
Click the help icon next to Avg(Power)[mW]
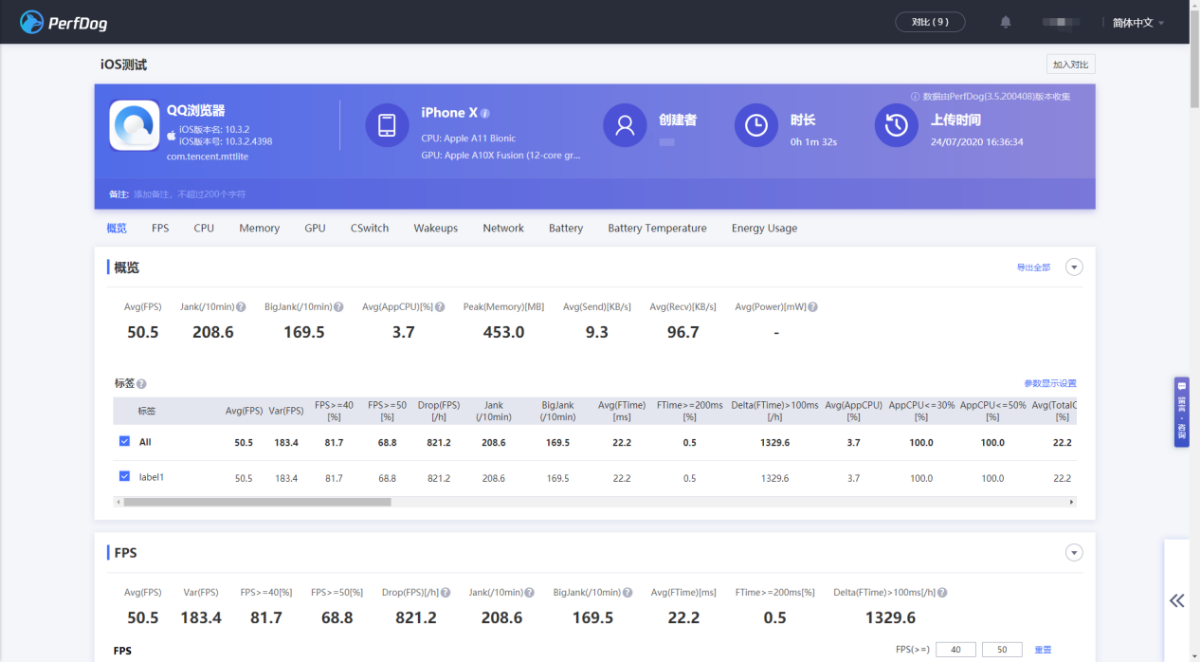tap(813, 307)
